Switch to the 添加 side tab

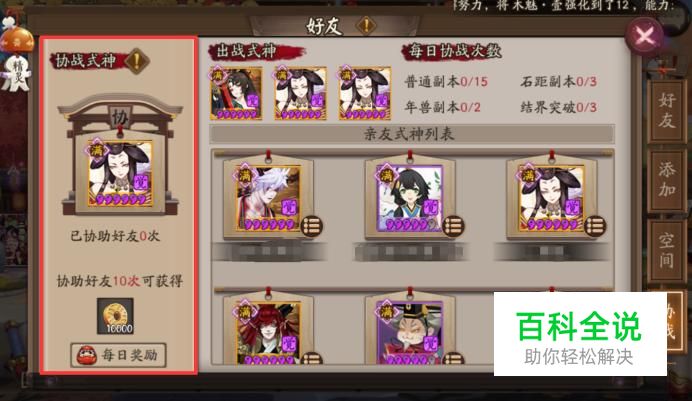click(x=666, y=180)
